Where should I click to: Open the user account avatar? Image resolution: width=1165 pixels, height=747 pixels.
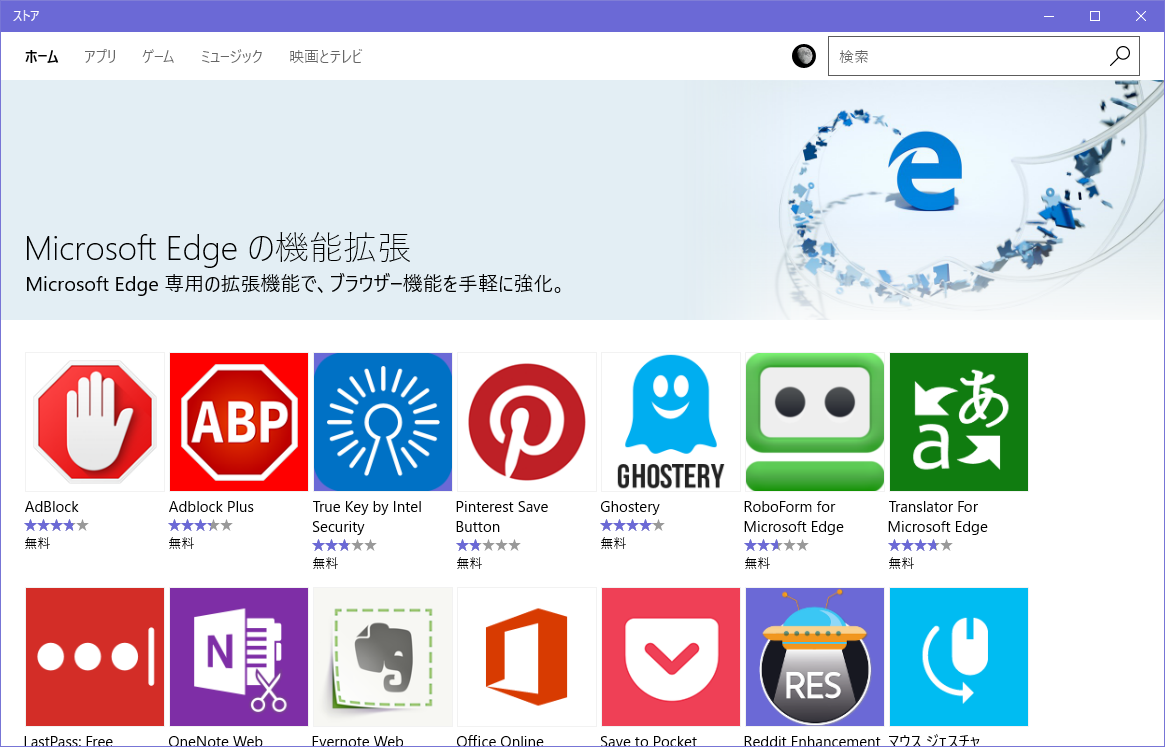tap(804, 56)
